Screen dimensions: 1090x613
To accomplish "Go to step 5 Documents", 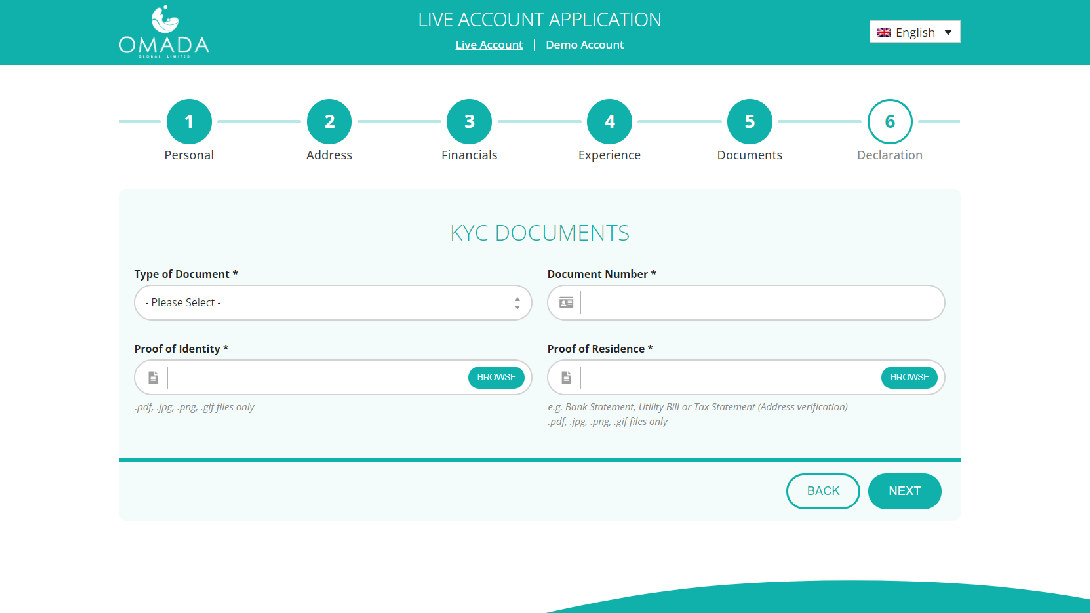I will (x=749, y=122).
